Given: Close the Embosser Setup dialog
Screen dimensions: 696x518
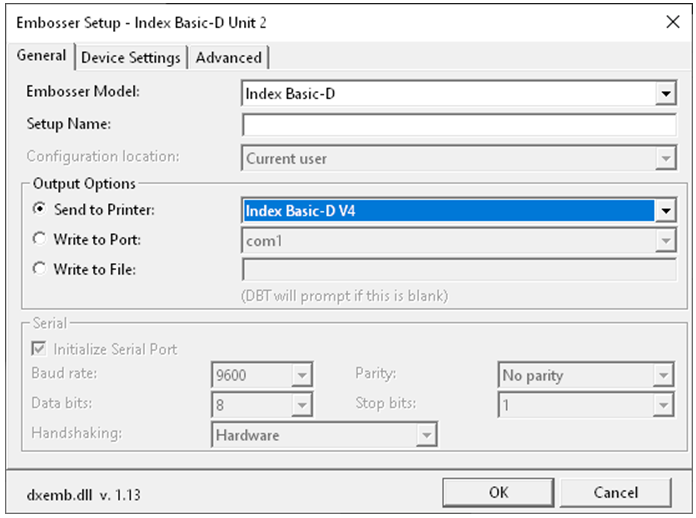Looking at the screenshot, I should [673, 22].
